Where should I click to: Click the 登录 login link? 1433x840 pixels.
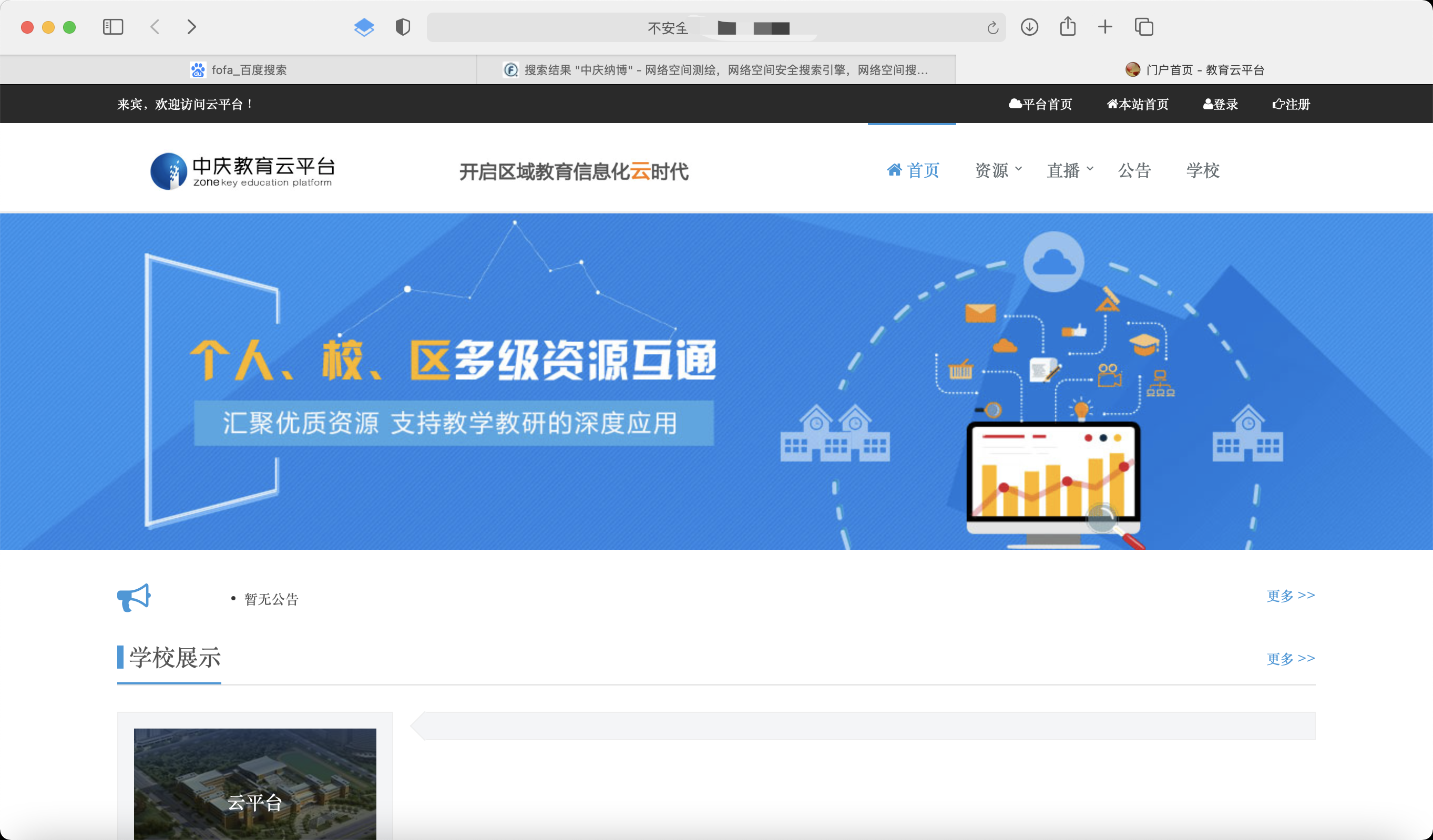point(1220,104)
